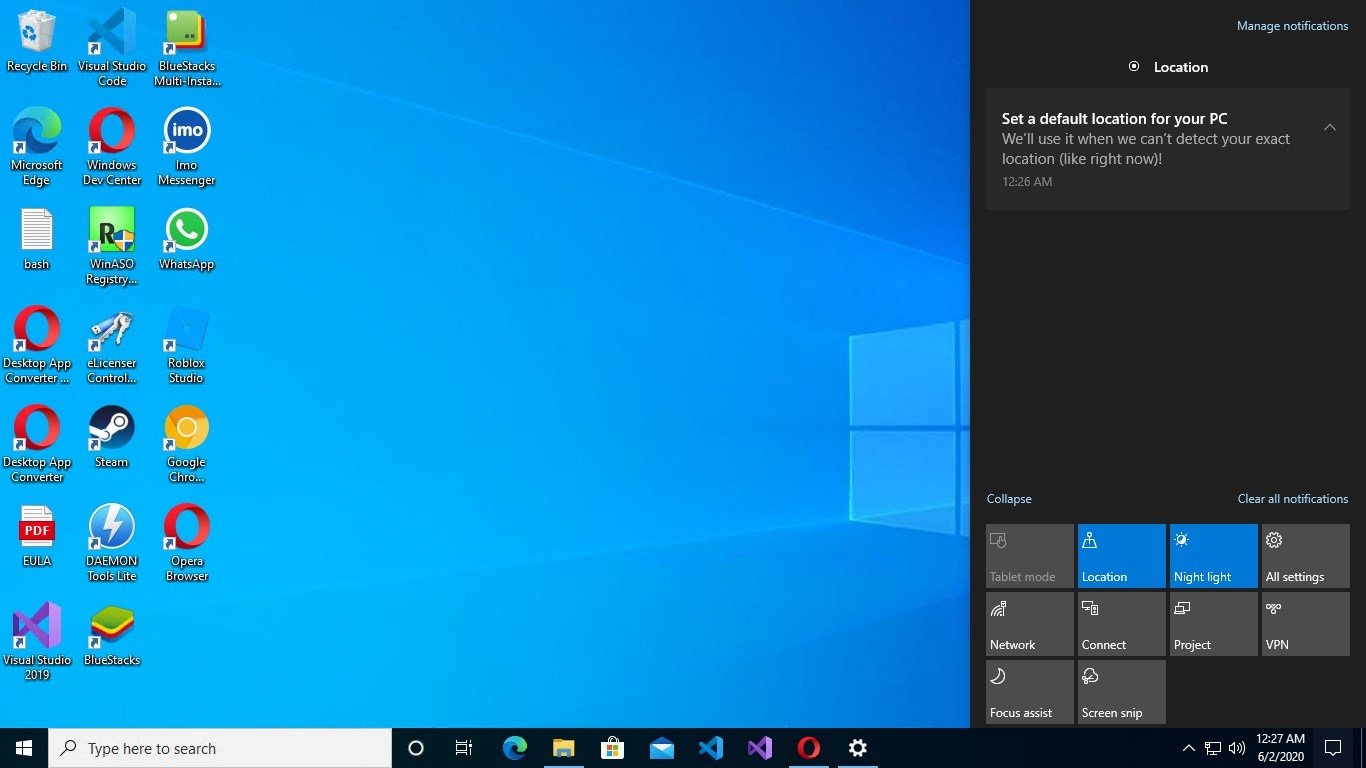The width and height of the screenshot is (1366, 768).
Task: Toggle the Night light quick action
Action: point(1214,556)
